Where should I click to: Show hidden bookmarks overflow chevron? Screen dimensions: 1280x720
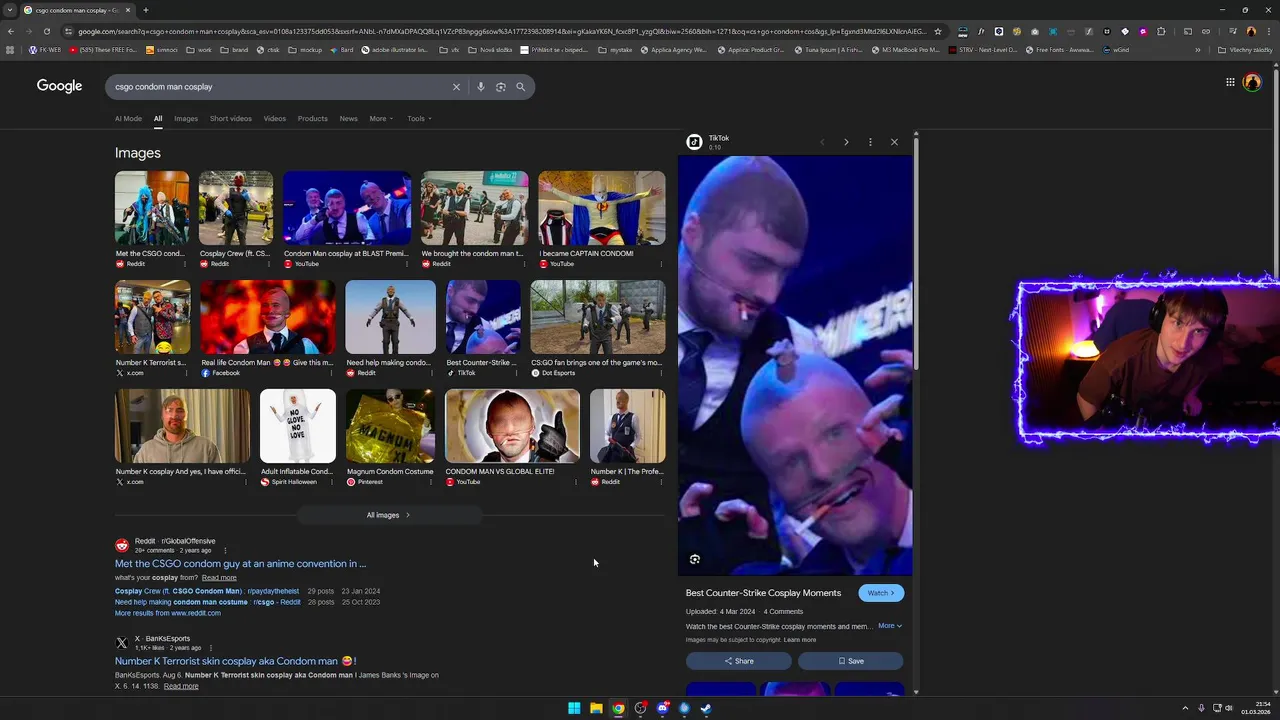click(x=1197, y=50)
